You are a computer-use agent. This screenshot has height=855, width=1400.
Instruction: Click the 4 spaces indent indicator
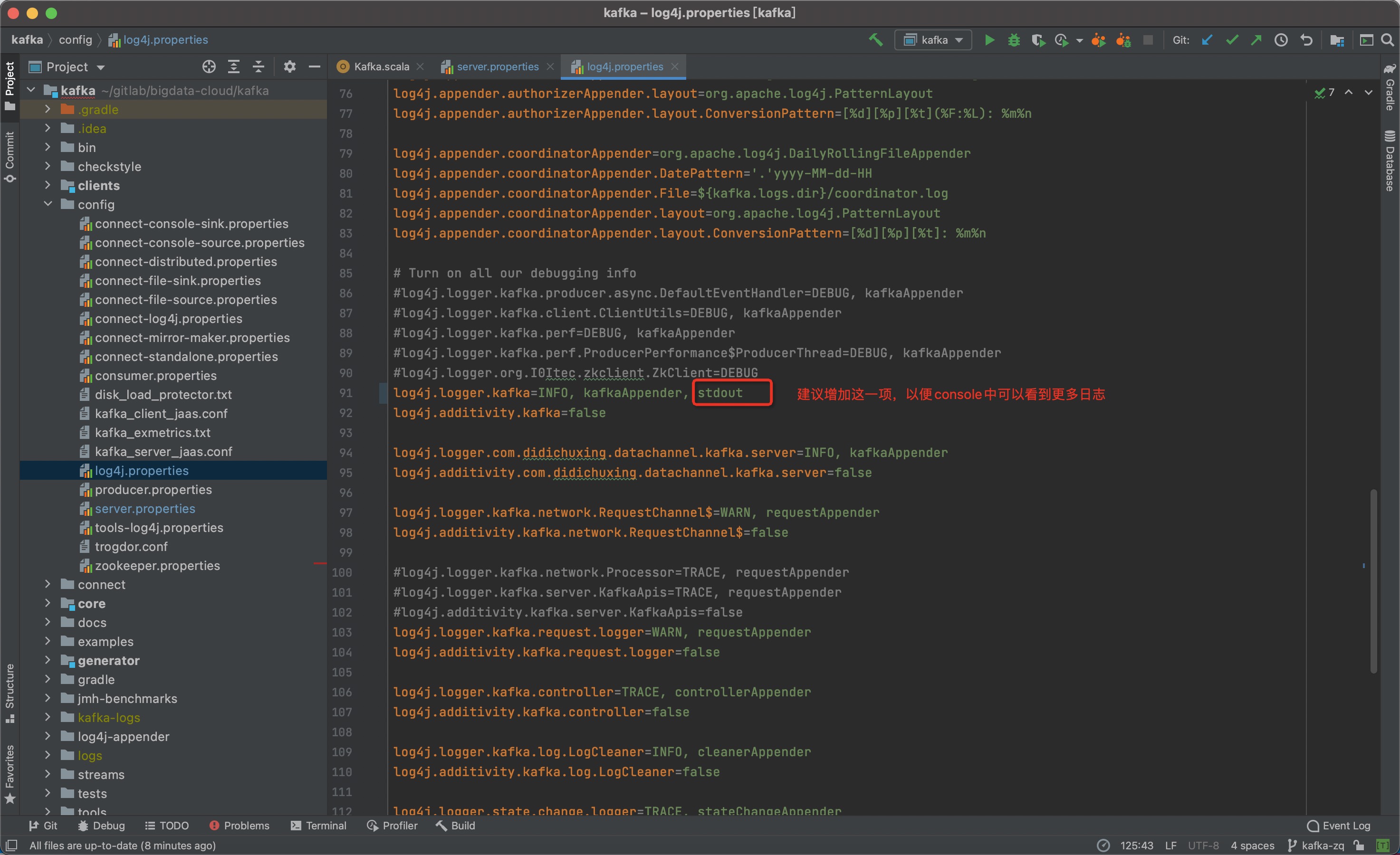(x=1253, y=845)
